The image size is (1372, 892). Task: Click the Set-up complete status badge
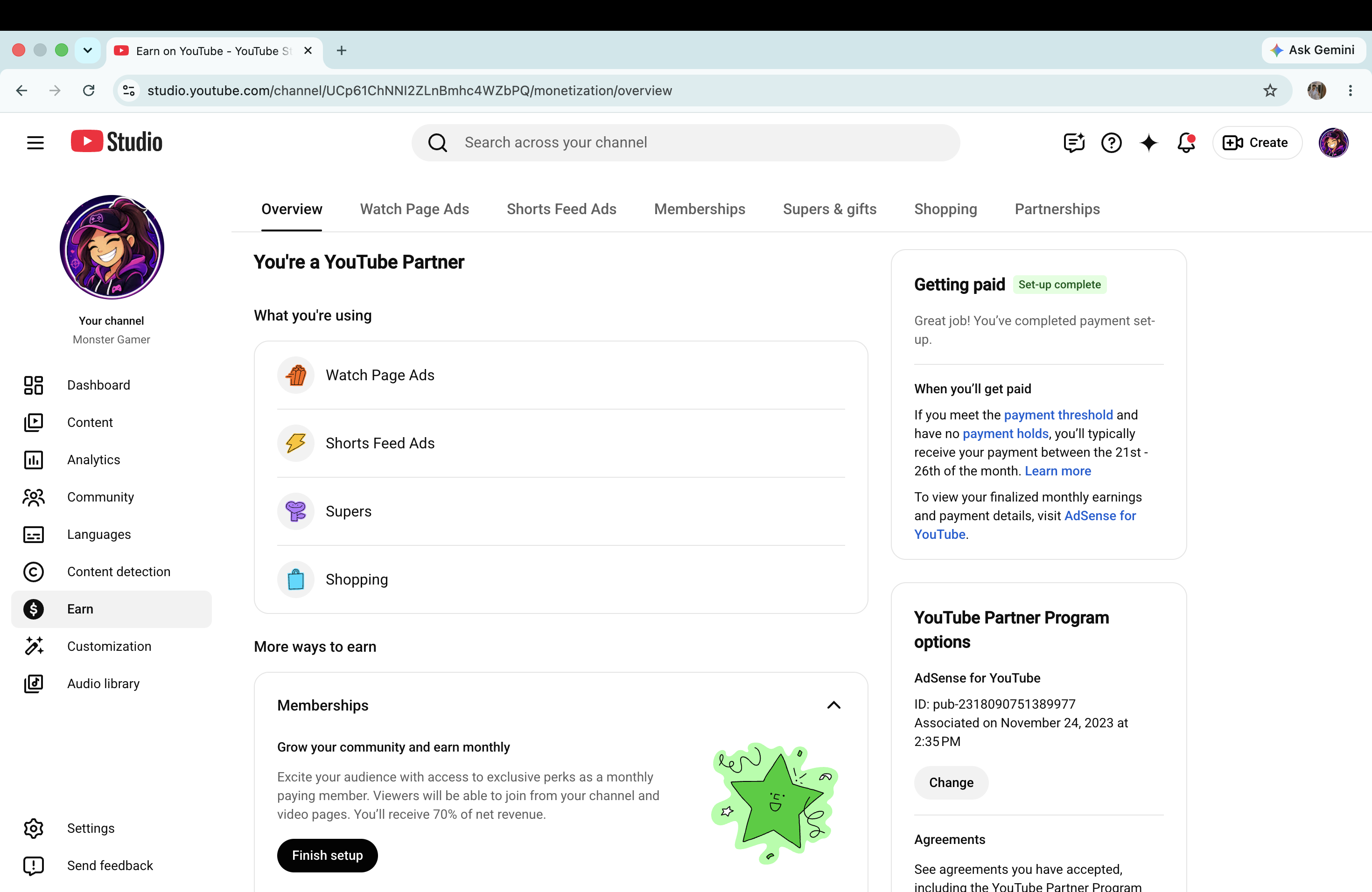tap(1059, 284)
